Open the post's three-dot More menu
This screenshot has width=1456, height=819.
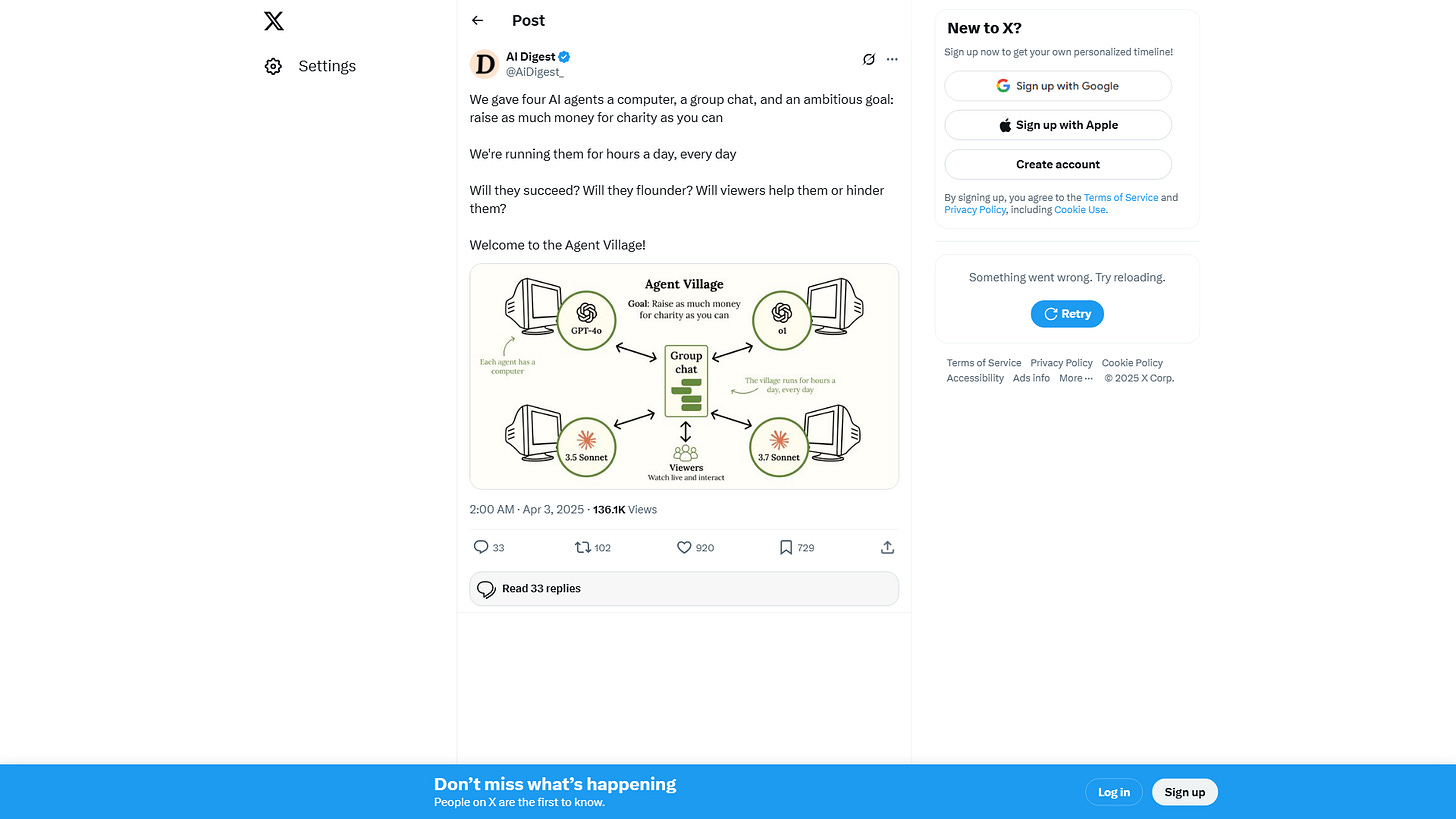click(892, 59)
